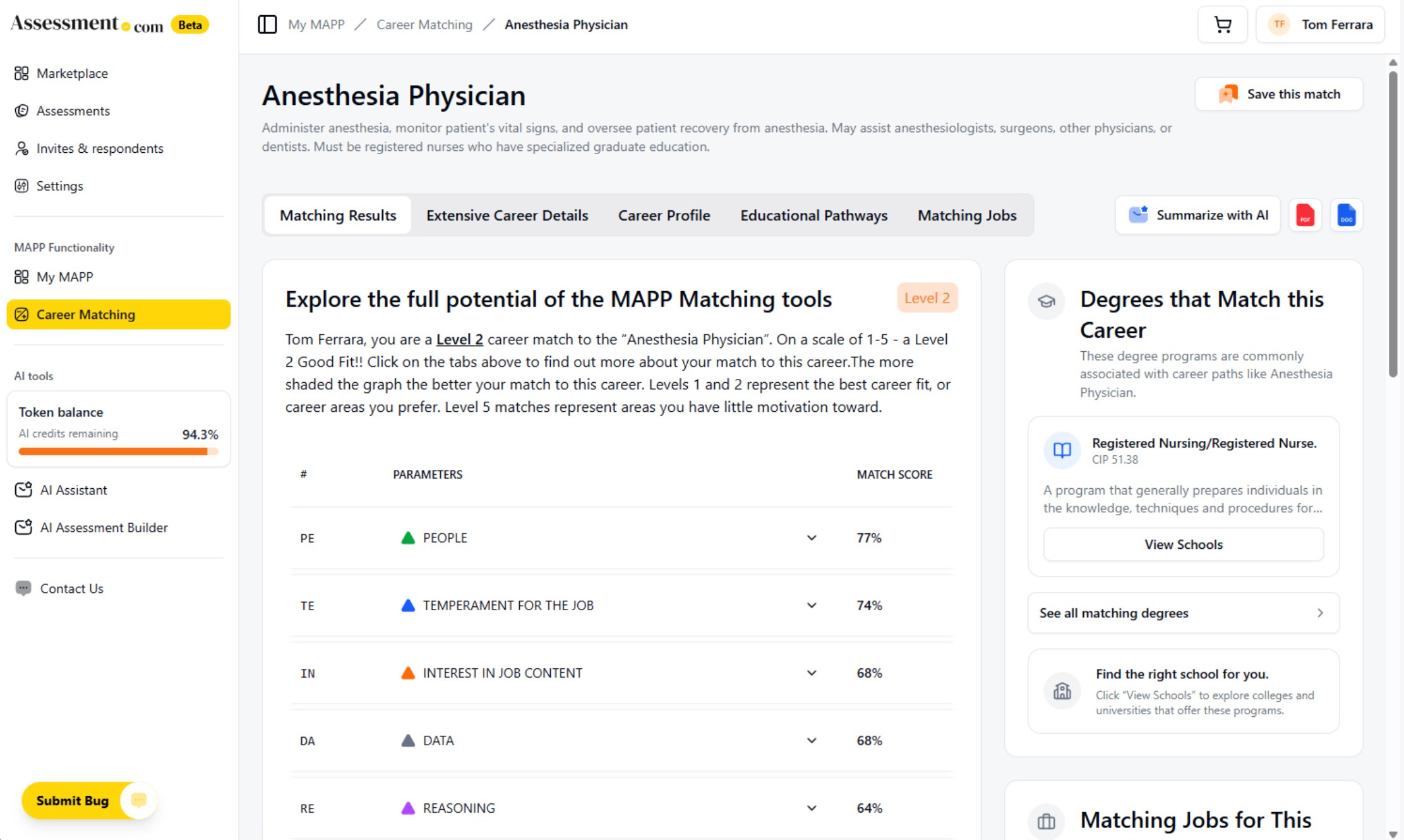Click the Summarize with AI sparkle icon
This screenshot has height=840, width=1404.
point(1138,215)
